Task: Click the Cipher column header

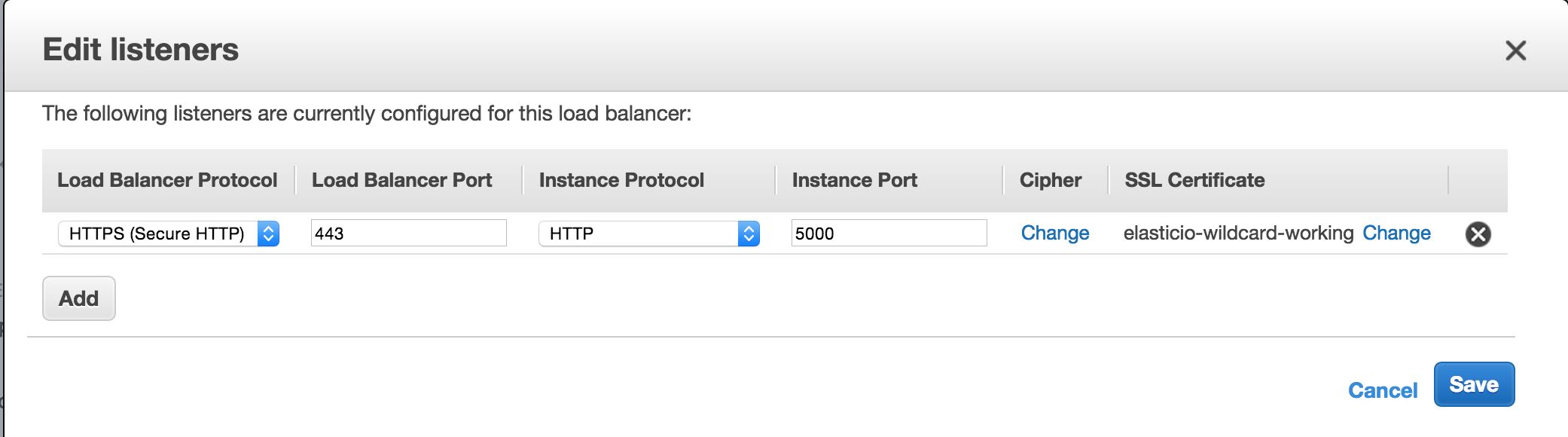Action: point(1050,180)
